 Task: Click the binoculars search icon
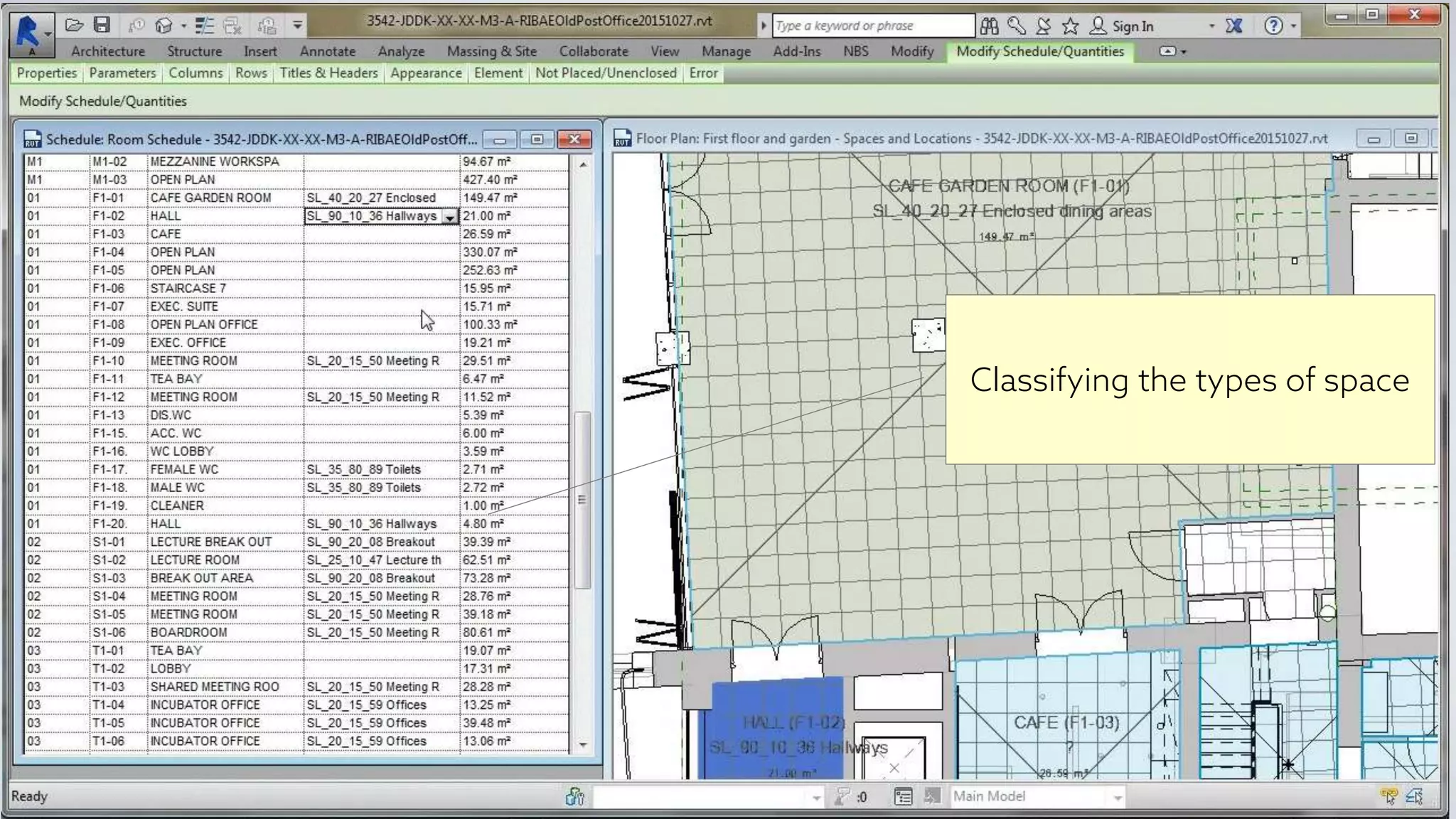click(x=989, y=26)
